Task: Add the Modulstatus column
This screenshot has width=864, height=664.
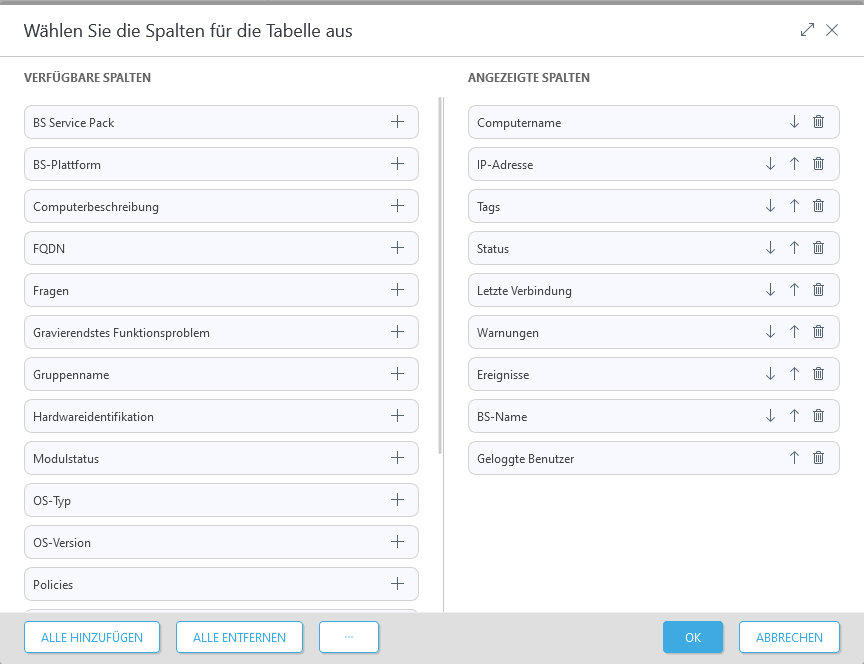Action: pos(397,458)
